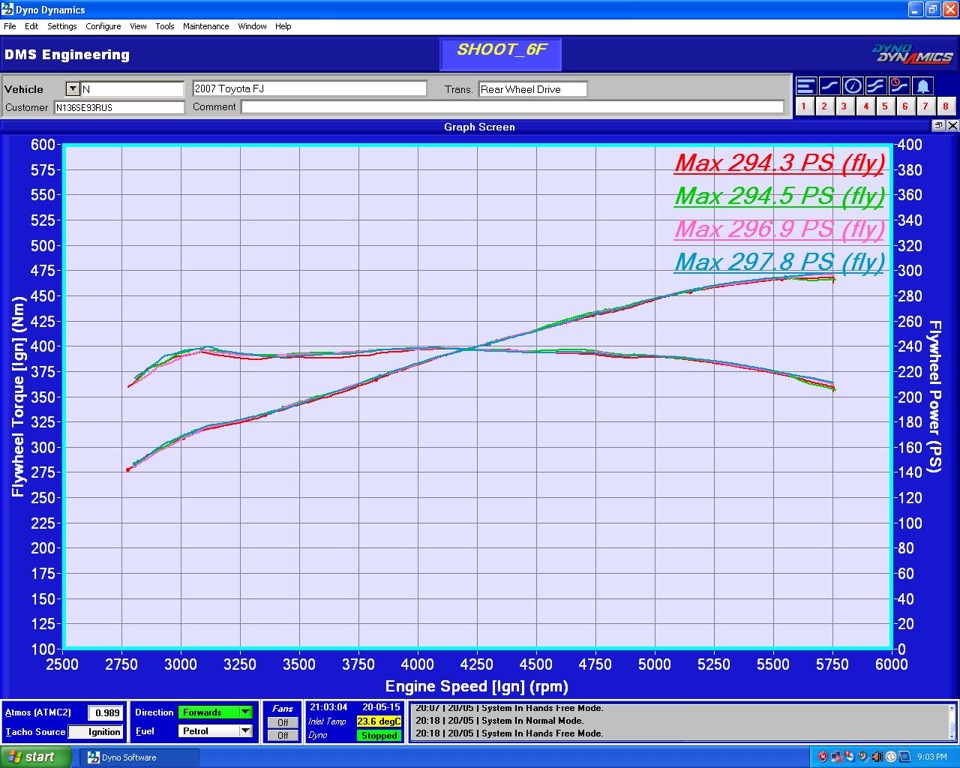Open the Direction Forwards dropdown
960x768 pixels.
point(245,713)
